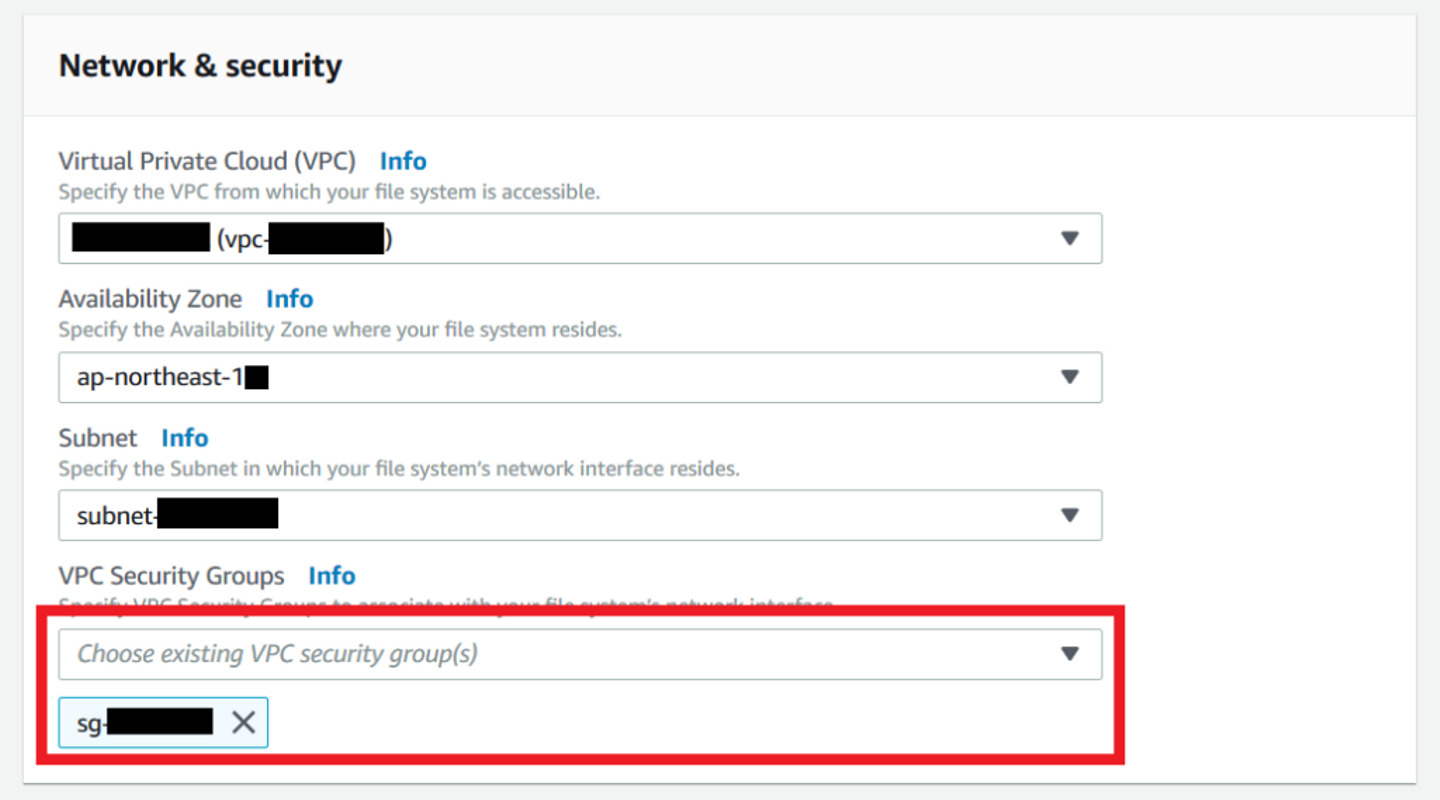The image size is (1440, 800).
Task: Open Info for Availability Zone
Action: point(289,299)
